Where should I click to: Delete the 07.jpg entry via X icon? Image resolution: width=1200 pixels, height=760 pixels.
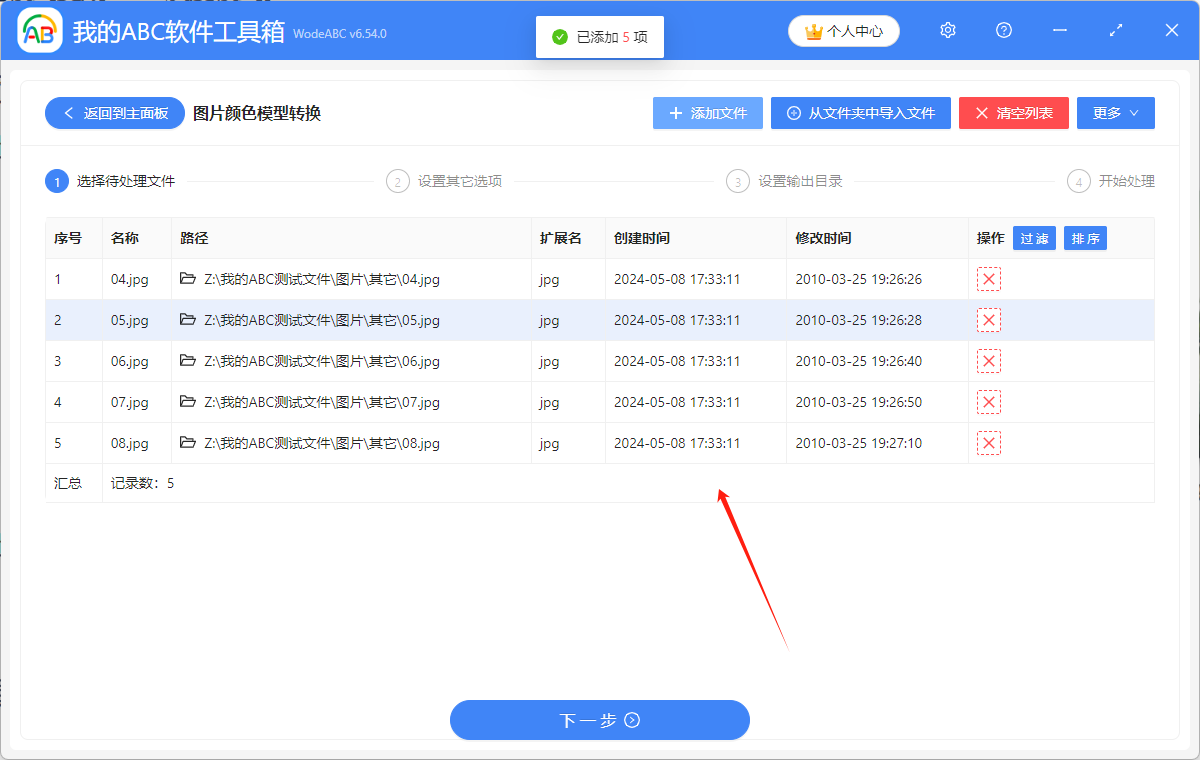pyautogui.click(x=989, y=402)
